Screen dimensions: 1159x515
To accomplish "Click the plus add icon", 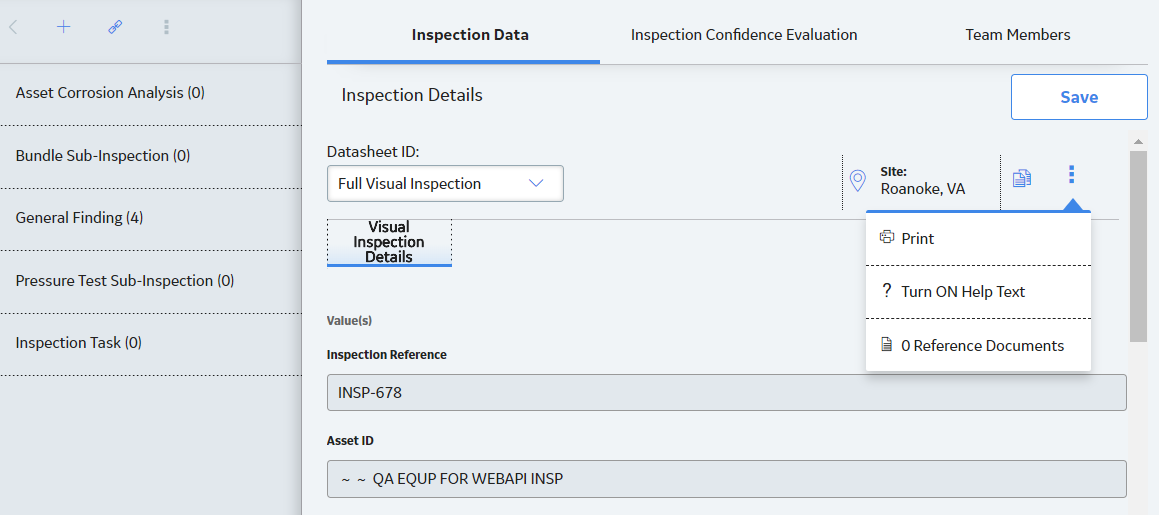I will 64,27.
